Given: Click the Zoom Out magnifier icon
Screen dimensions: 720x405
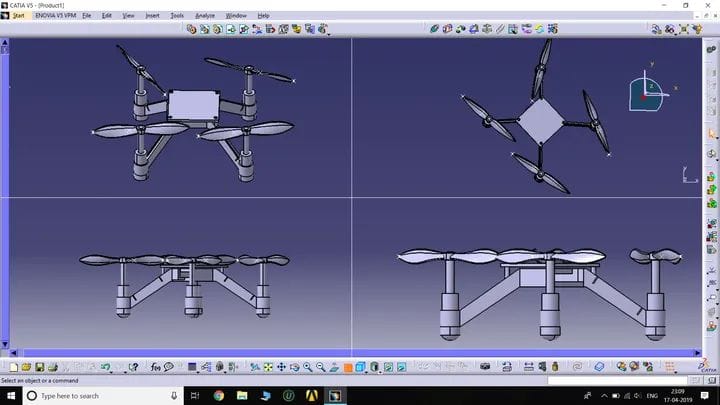Looking at the screenshot, I should [320, 367].
